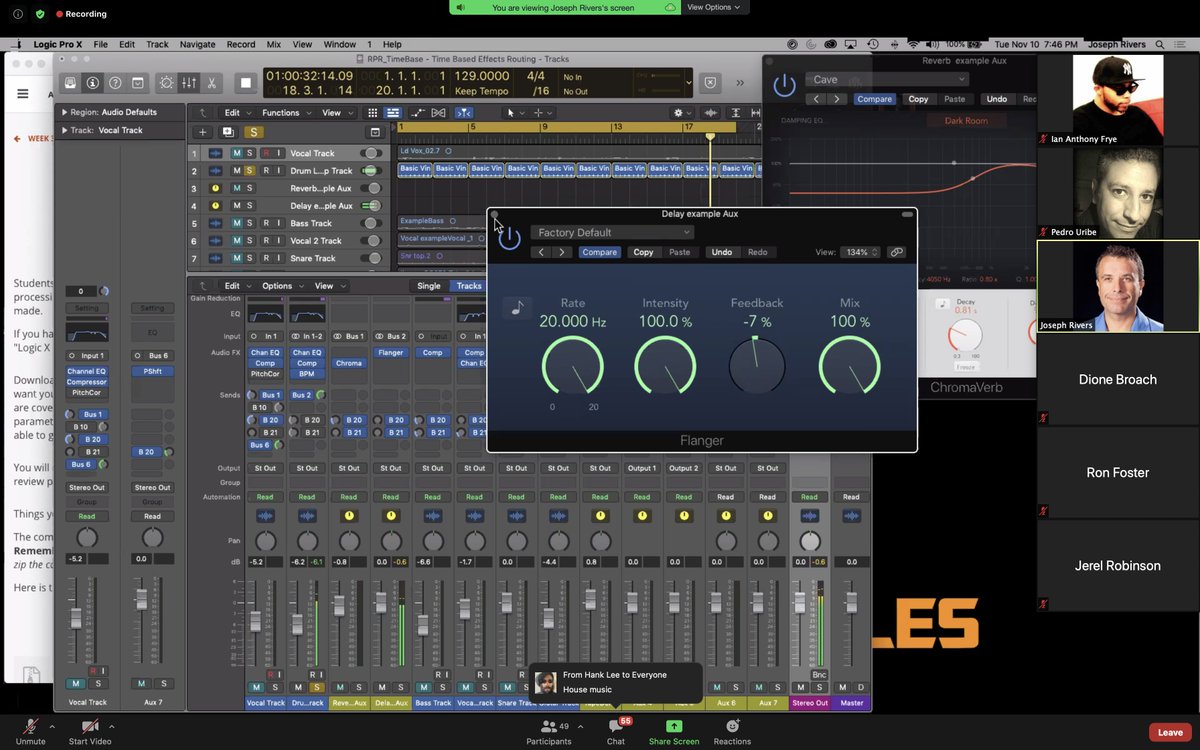Image resolution: width=1200 pixels, height=750 pixels.
Task: Open the Cave preset dropdown in ChromaVerb
Action: [888, 80]
